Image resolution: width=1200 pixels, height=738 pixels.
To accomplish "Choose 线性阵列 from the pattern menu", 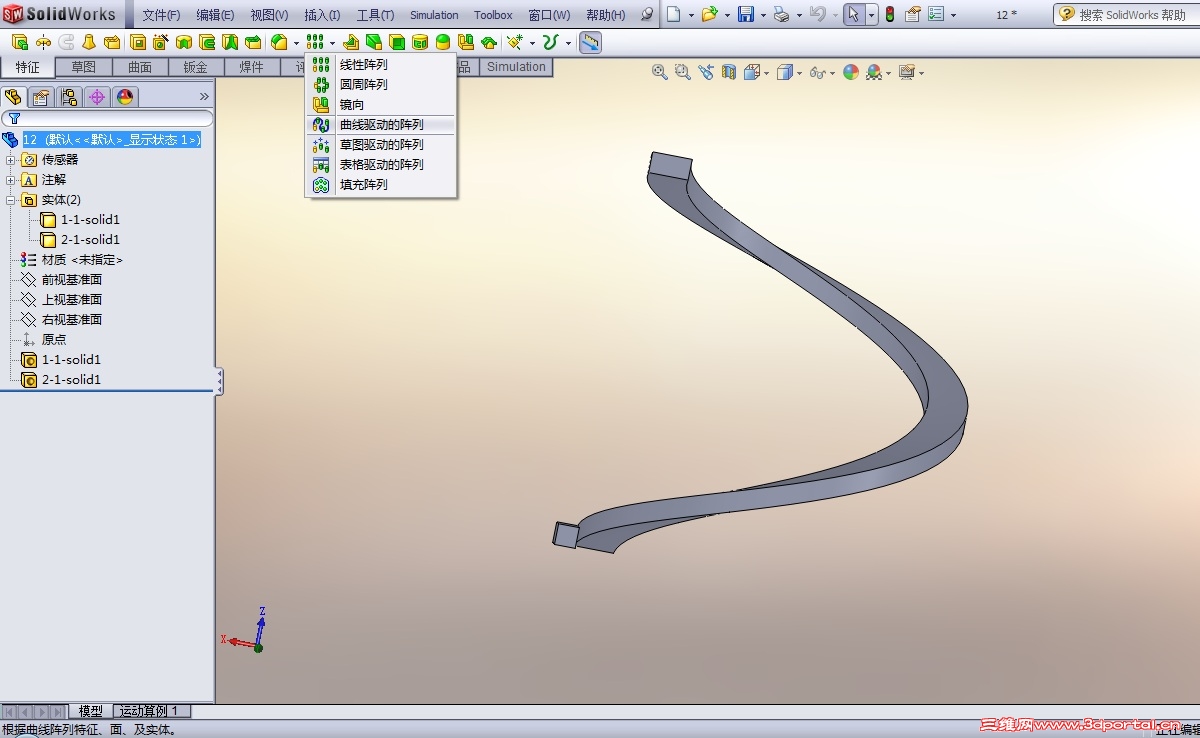I will (380, 64).
